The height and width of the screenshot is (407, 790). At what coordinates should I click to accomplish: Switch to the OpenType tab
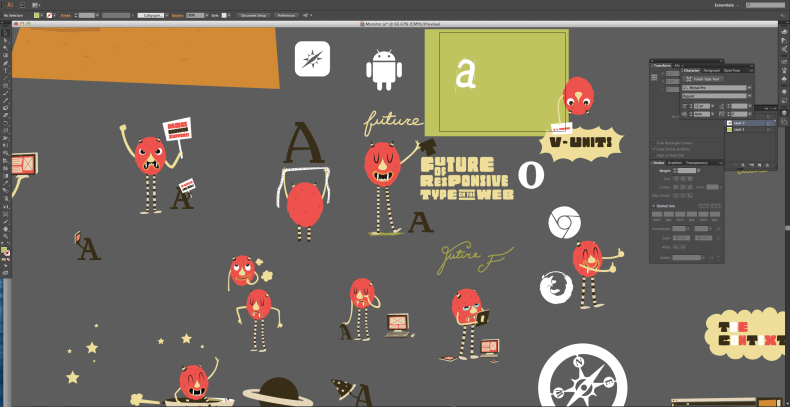(x=732, y=71)
